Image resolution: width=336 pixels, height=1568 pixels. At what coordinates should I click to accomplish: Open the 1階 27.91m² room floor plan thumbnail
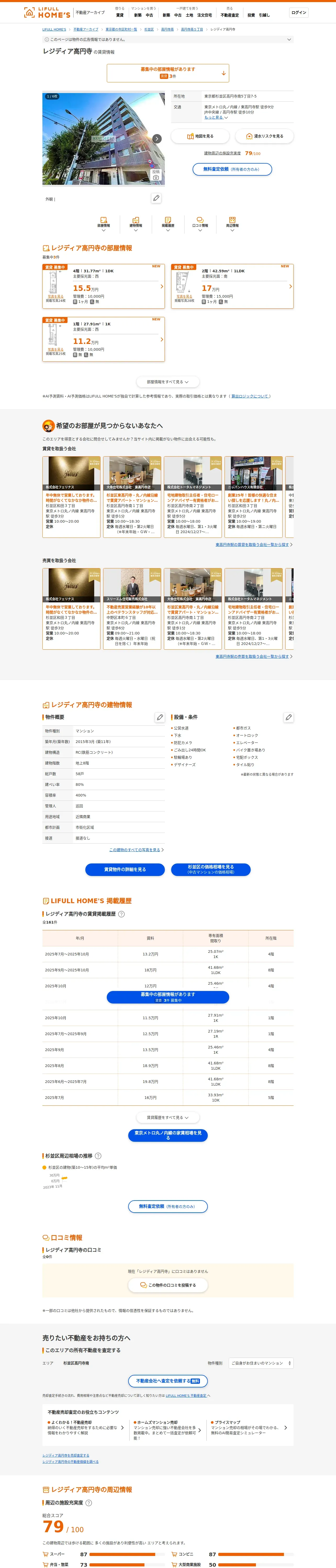pos(55,335)
